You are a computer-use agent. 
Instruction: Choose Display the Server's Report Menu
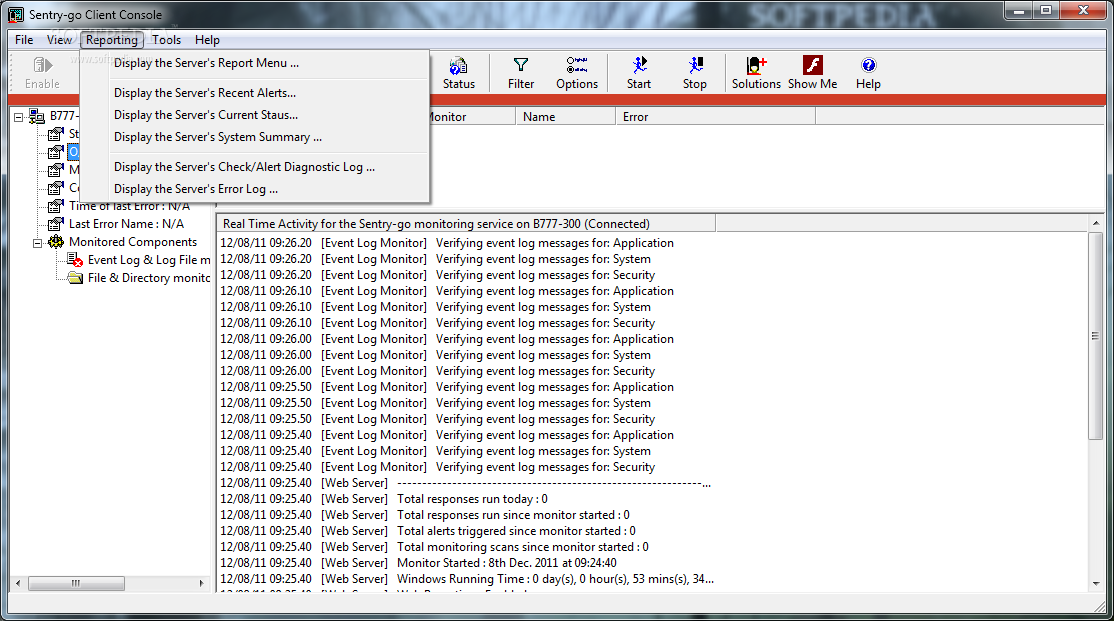tap(254, 63)
